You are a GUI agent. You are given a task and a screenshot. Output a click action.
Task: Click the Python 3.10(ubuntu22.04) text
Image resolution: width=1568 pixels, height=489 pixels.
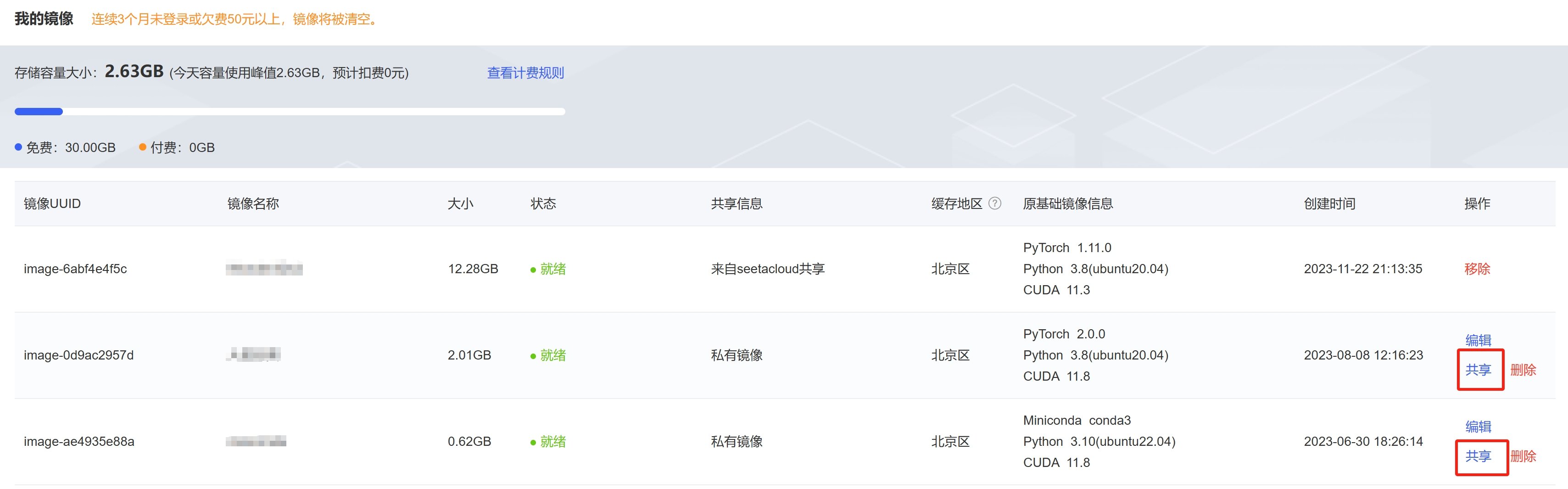[1099, 442]
